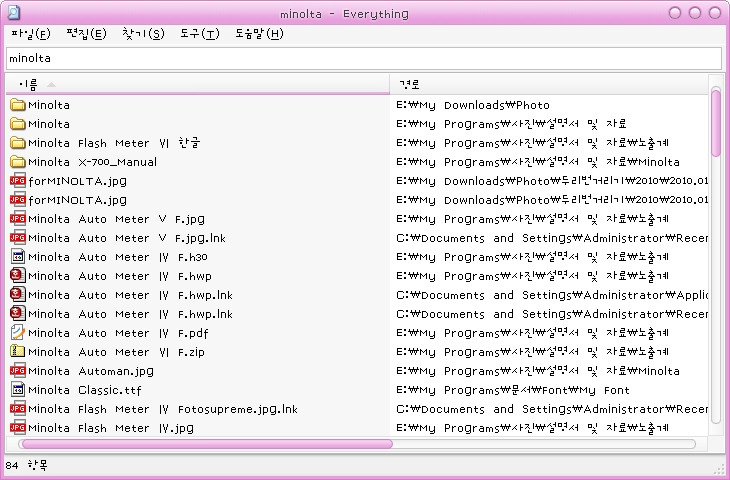730x480 pixels.
Task: Click the icon of Minolta Auto Meter IV F.h30
Action: (x=17, y=257)
